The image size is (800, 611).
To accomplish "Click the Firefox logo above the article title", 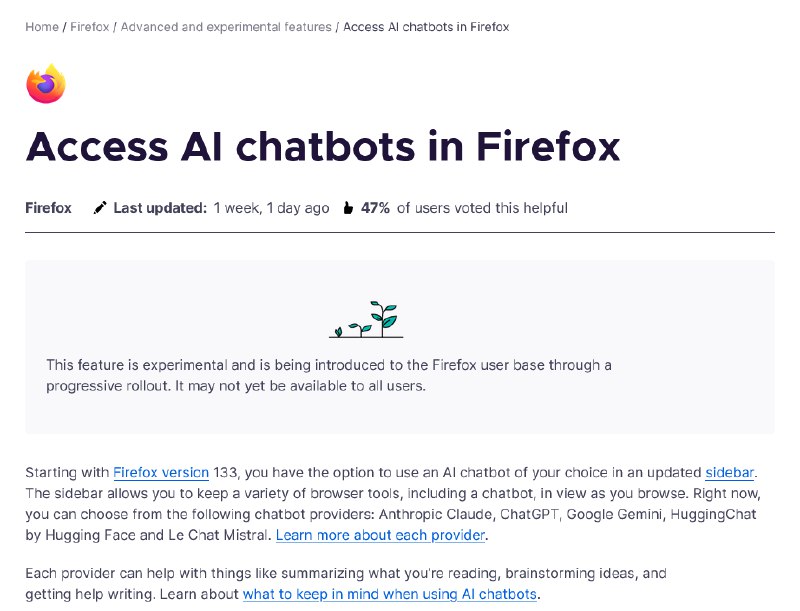I will pos(44,83).
